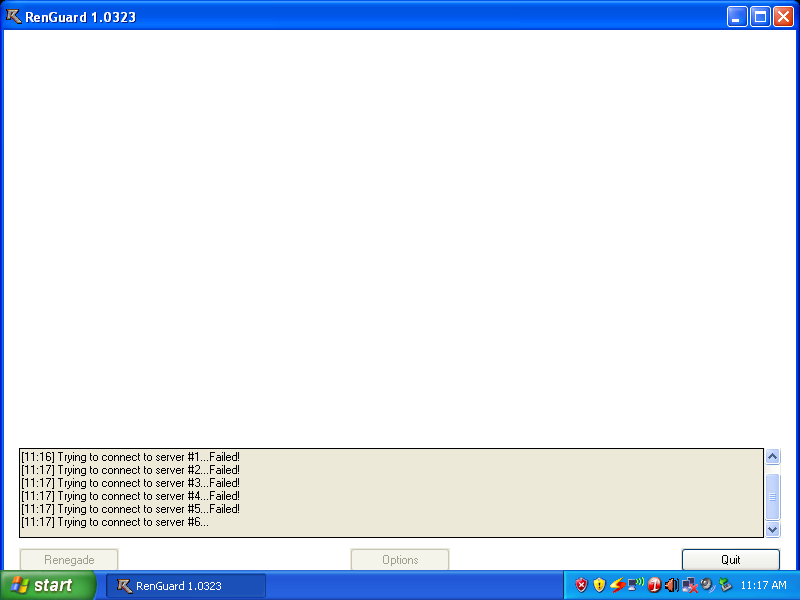Image resolution: width=800 pixels, height=600 pixels.
Task: Click the red Security Center shield tray icon
Action: [x=581, y=585]
